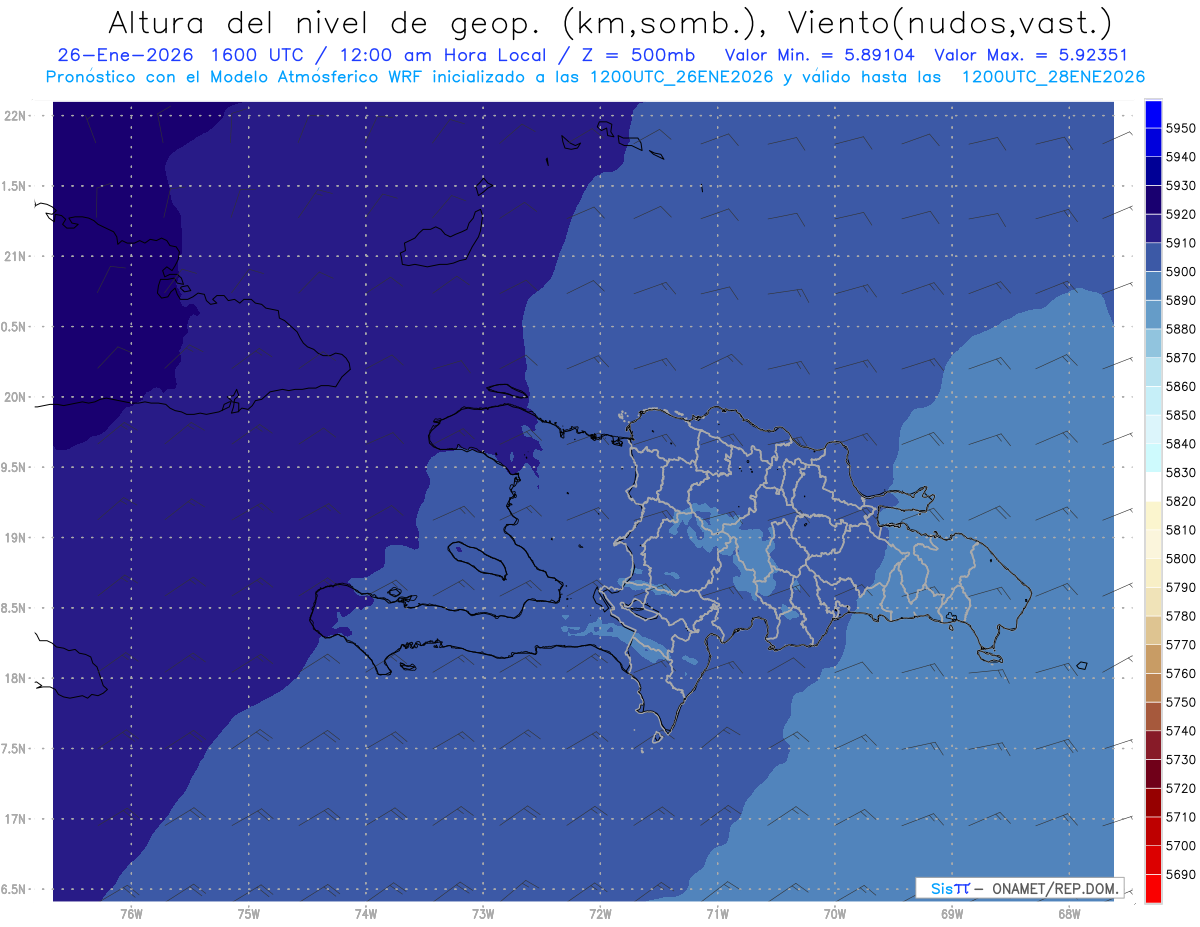Click the '76W' longitude label
This screenshot has width=1200, height=927.
(x=131, y=913)
